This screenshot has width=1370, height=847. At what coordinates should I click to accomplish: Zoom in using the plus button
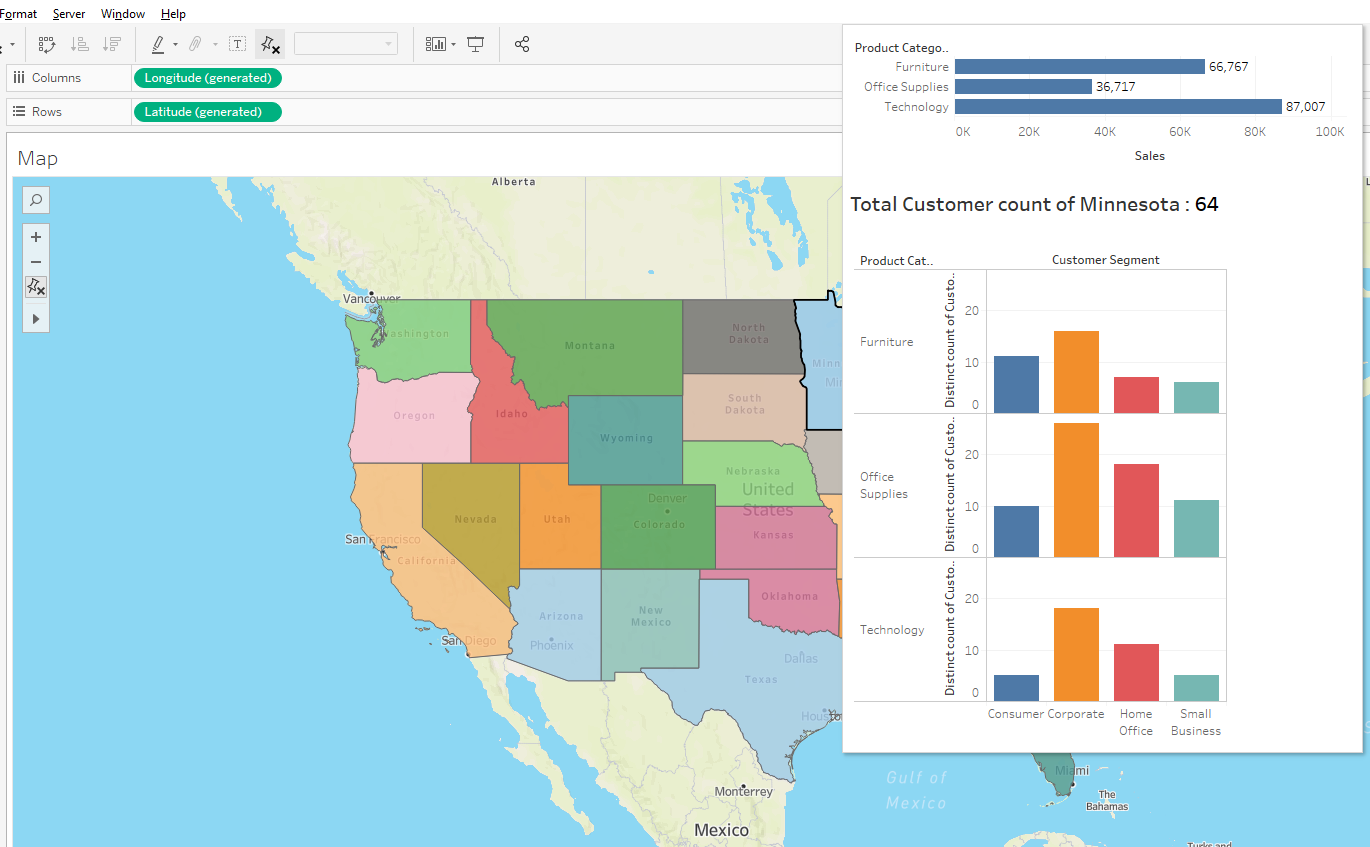pos(35,237)
